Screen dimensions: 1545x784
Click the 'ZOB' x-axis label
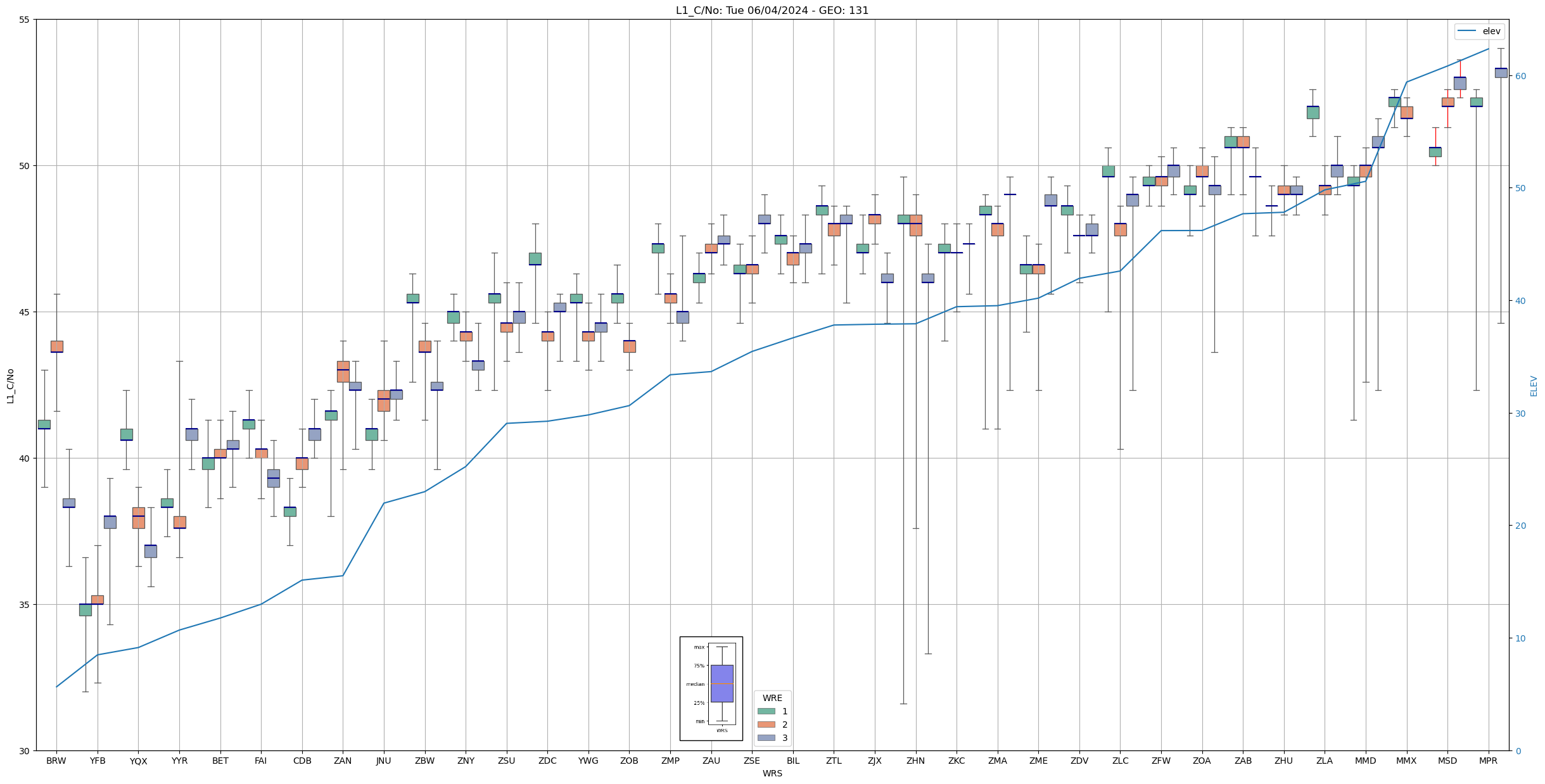[x=629, y=761]
